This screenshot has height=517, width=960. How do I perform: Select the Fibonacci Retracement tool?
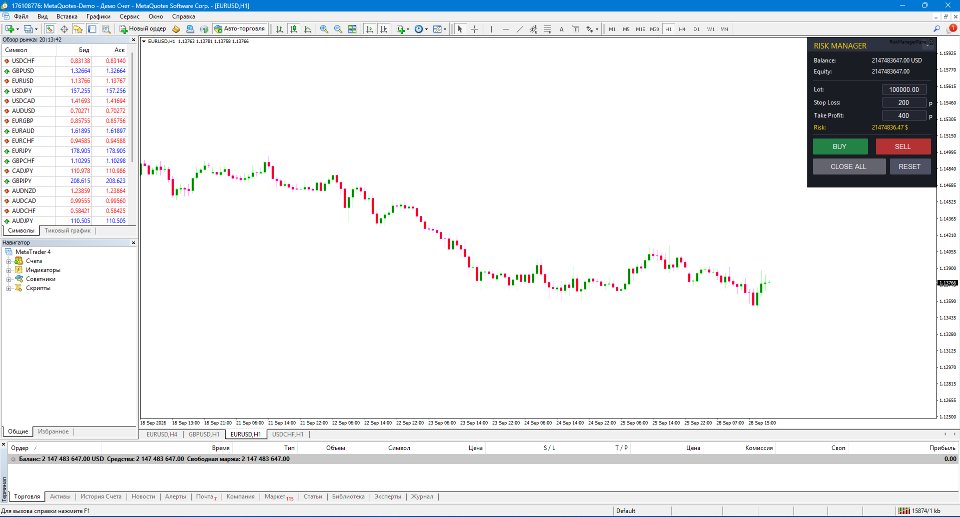pos(547,29)
